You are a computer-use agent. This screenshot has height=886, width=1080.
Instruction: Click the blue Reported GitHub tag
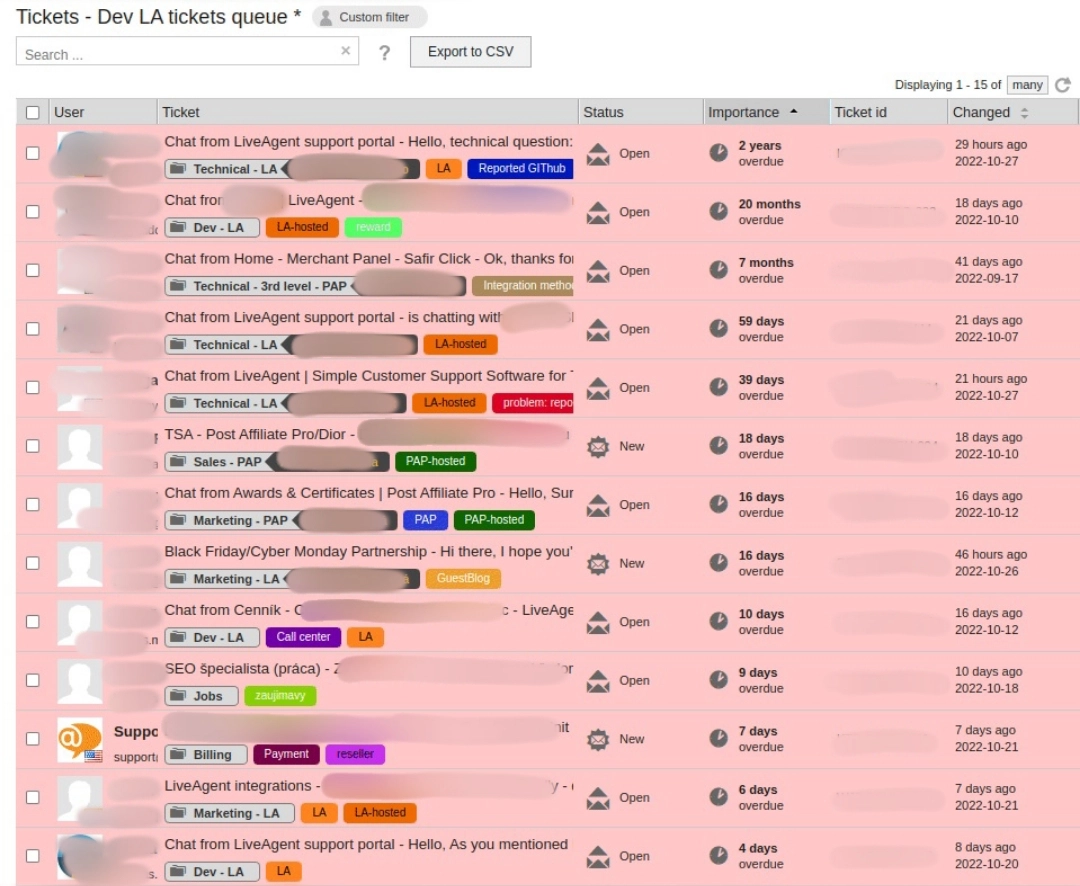521,169
